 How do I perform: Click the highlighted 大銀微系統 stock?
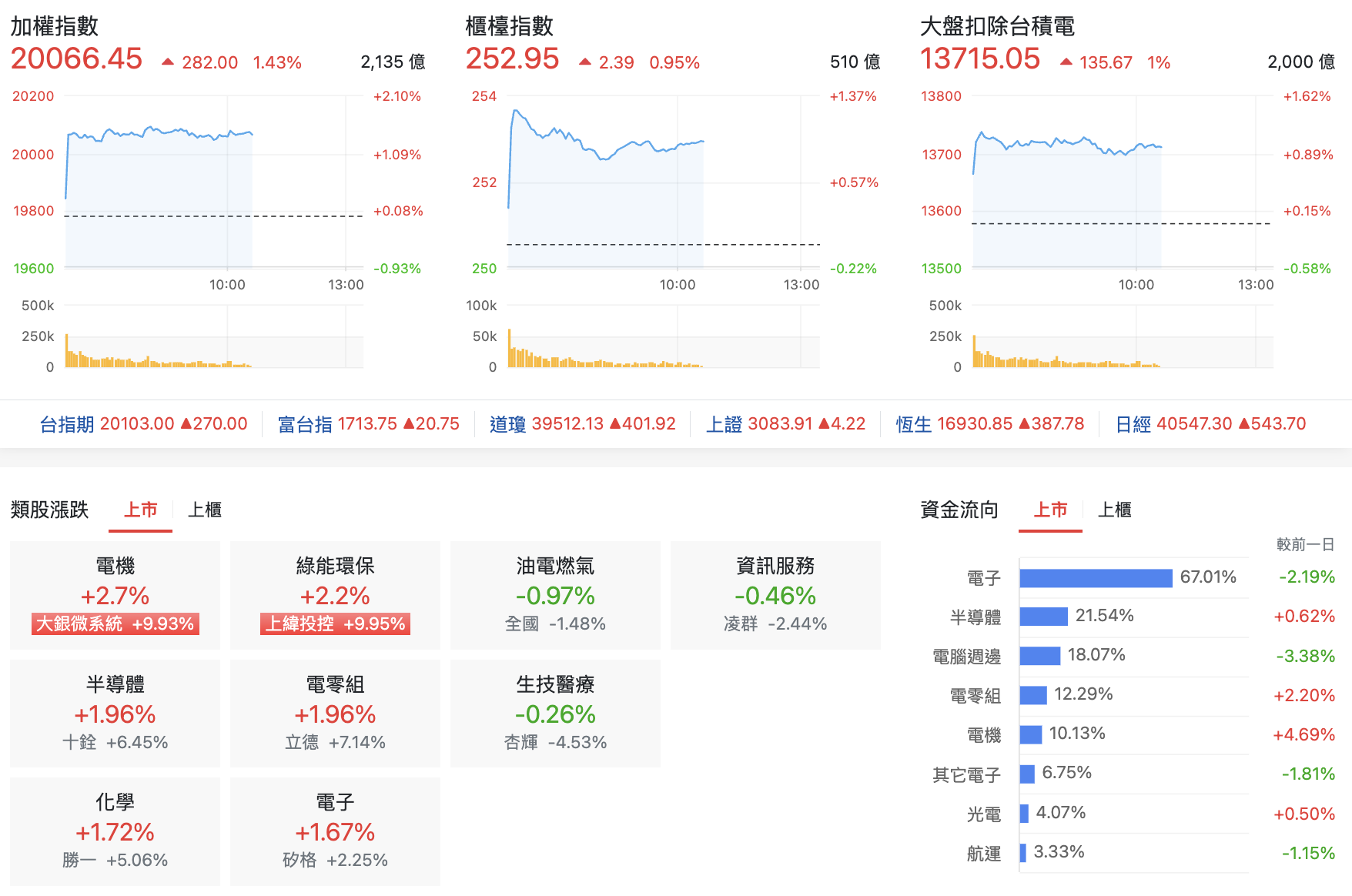click(114, 624)
